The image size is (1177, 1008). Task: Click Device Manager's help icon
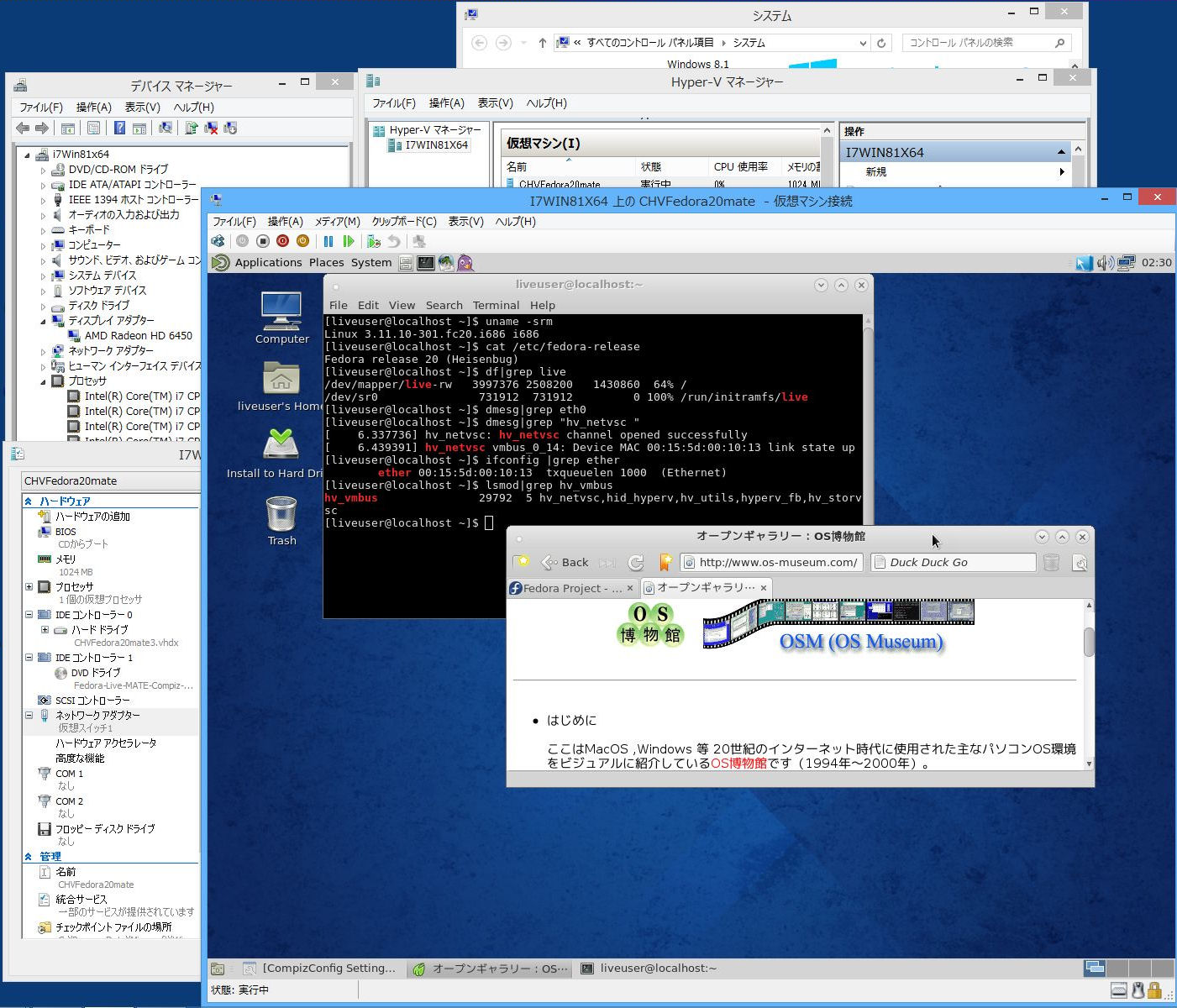119,128
